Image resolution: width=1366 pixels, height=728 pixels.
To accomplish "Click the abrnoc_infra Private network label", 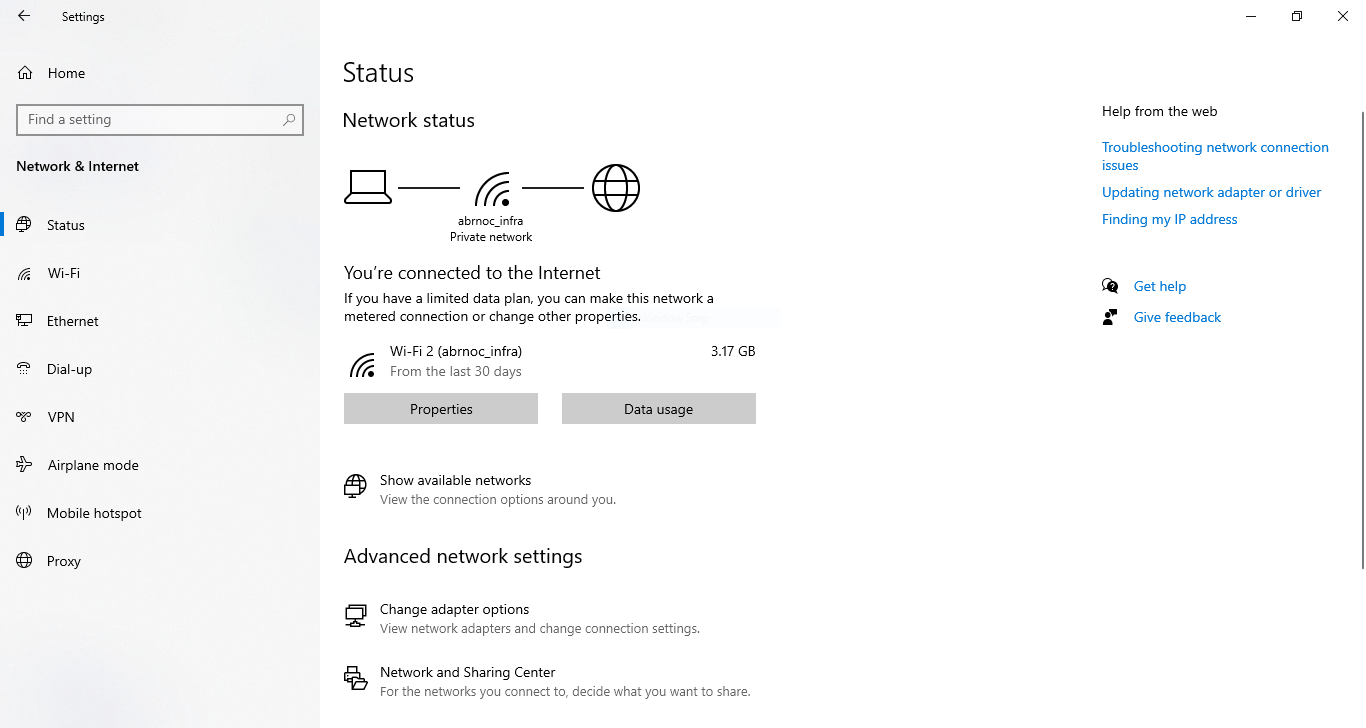I will click(x=491, y=229).
